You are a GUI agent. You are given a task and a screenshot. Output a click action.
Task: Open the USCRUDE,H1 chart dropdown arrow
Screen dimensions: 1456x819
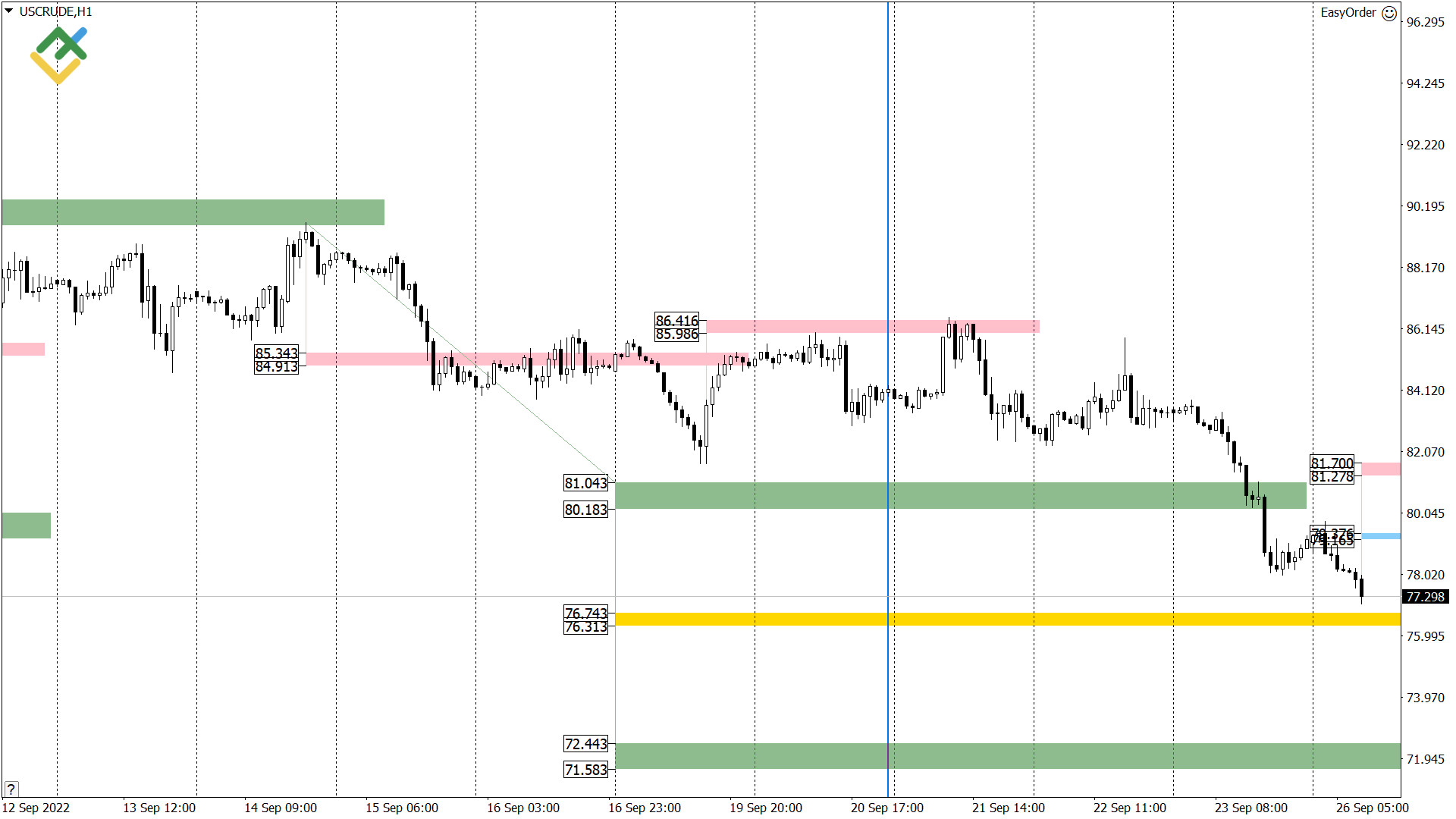tap(8, 11)
